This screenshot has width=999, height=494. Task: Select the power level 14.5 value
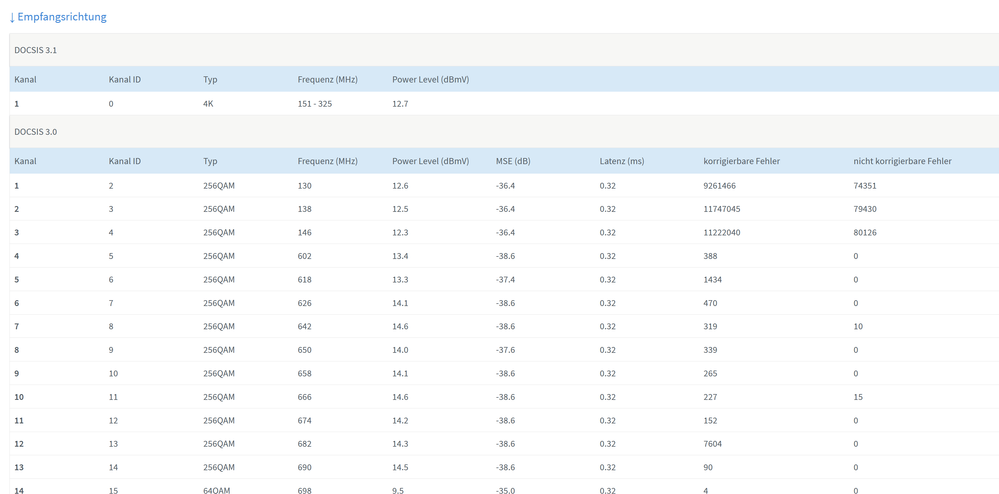[x=400, y=468]
